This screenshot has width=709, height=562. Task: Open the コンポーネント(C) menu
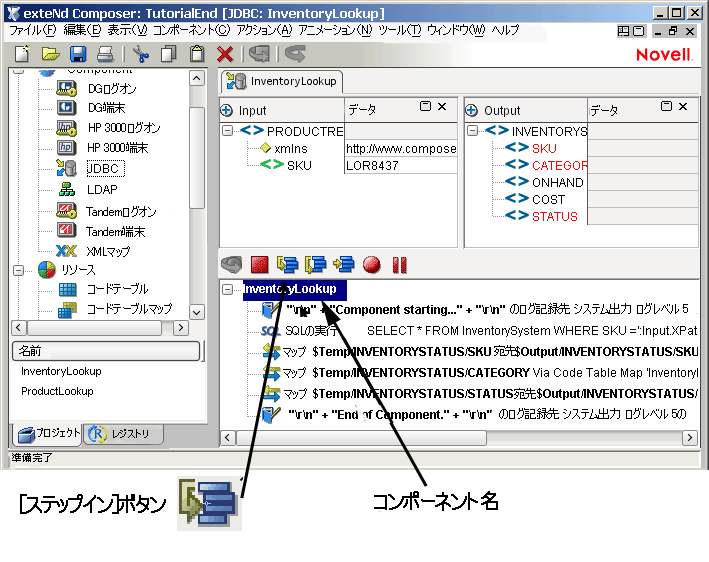pyautogui.click(x=192, y=30)
